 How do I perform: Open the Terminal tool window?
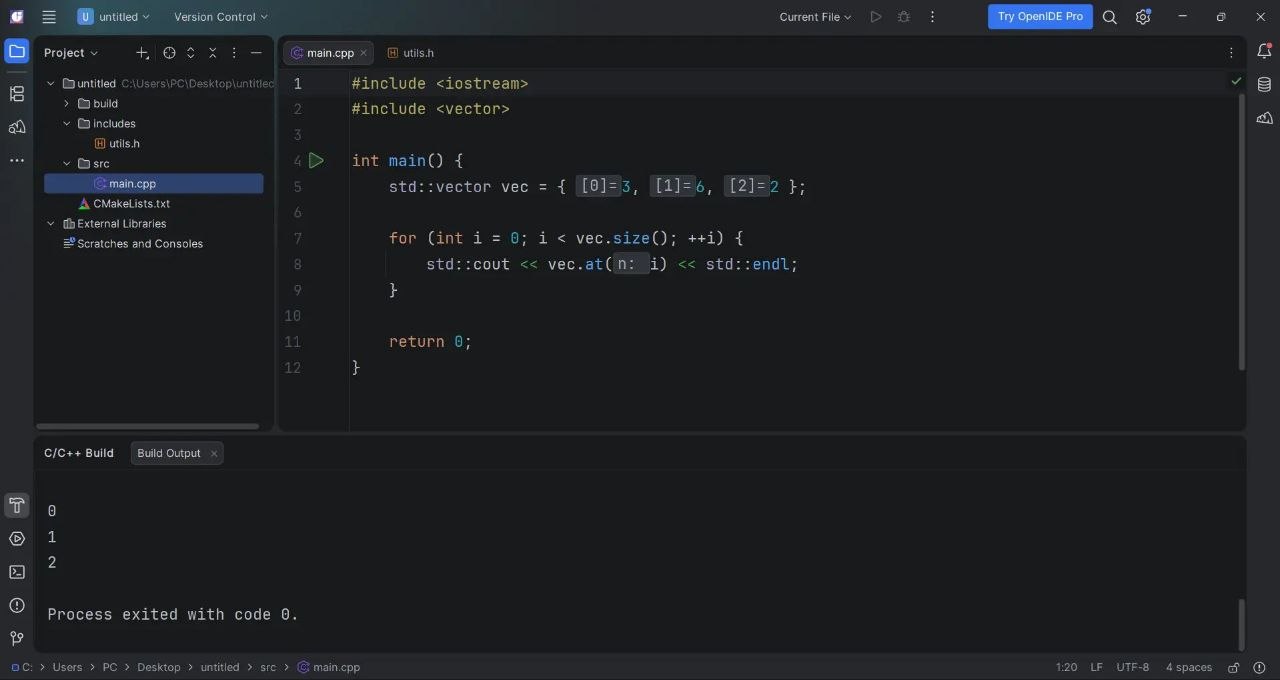[17, 572]
